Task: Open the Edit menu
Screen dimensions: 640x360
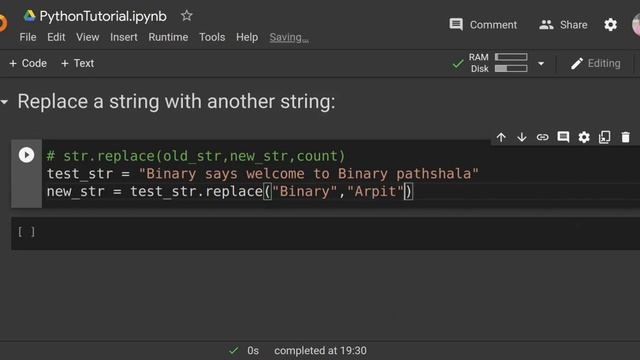Action: click(56, 37)
